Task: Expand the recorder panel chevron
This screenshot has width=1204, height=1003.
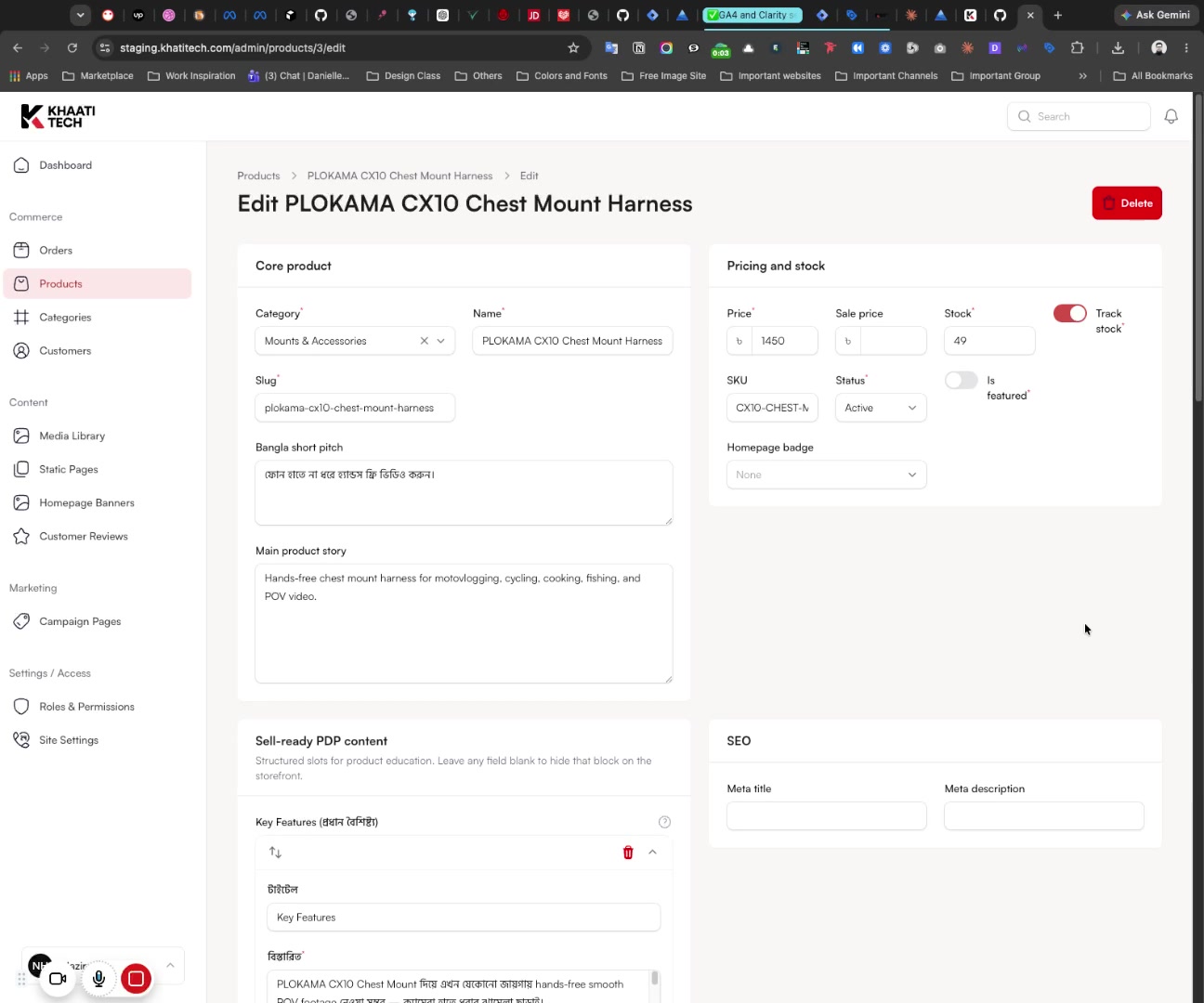Action: (170, 966)
